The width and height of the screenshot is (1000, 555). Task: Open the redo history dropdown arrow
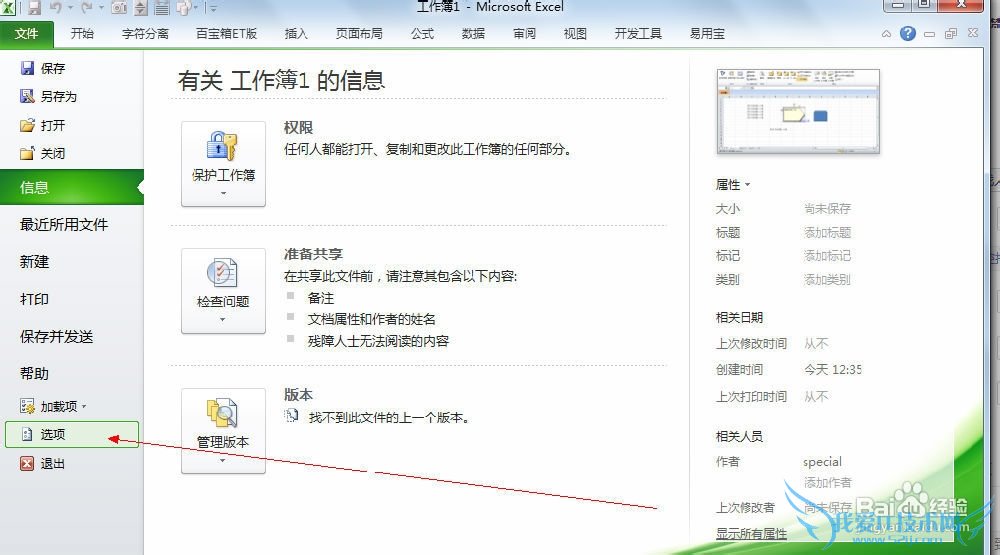click(x=101, y=8)
